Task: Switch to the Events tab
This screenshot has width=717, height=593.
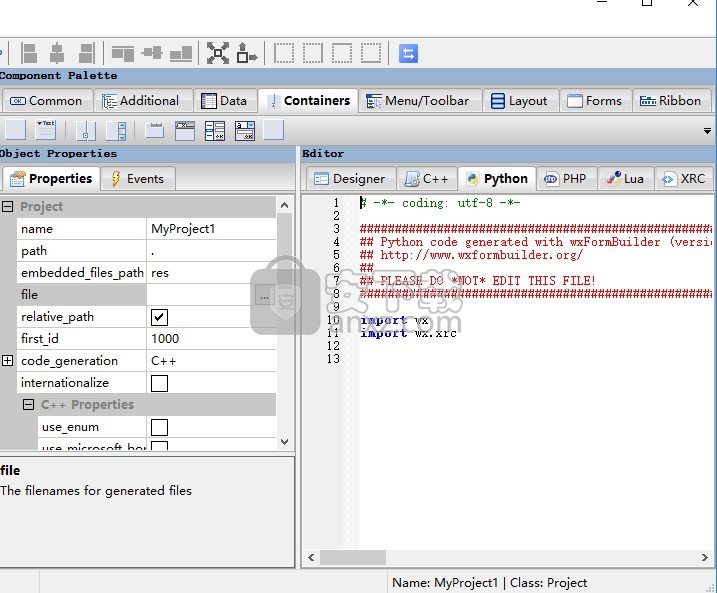Action: click(x=138, y=179)
